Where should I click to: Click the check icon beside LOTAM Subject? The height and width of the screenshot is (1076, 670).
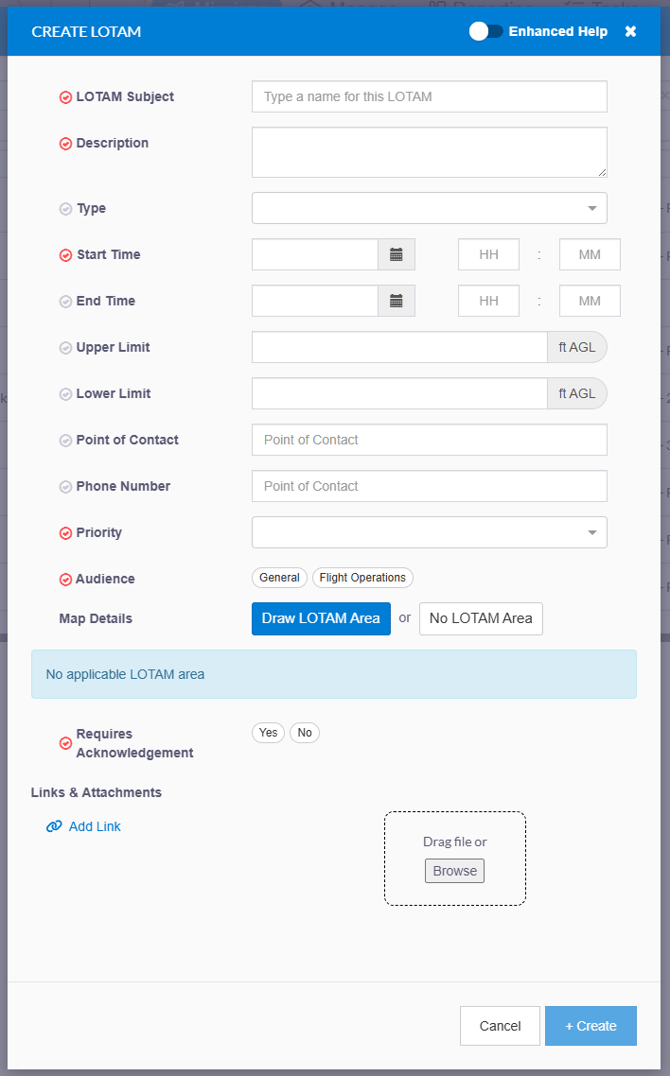pyautogui.click(x=66, y=98)
